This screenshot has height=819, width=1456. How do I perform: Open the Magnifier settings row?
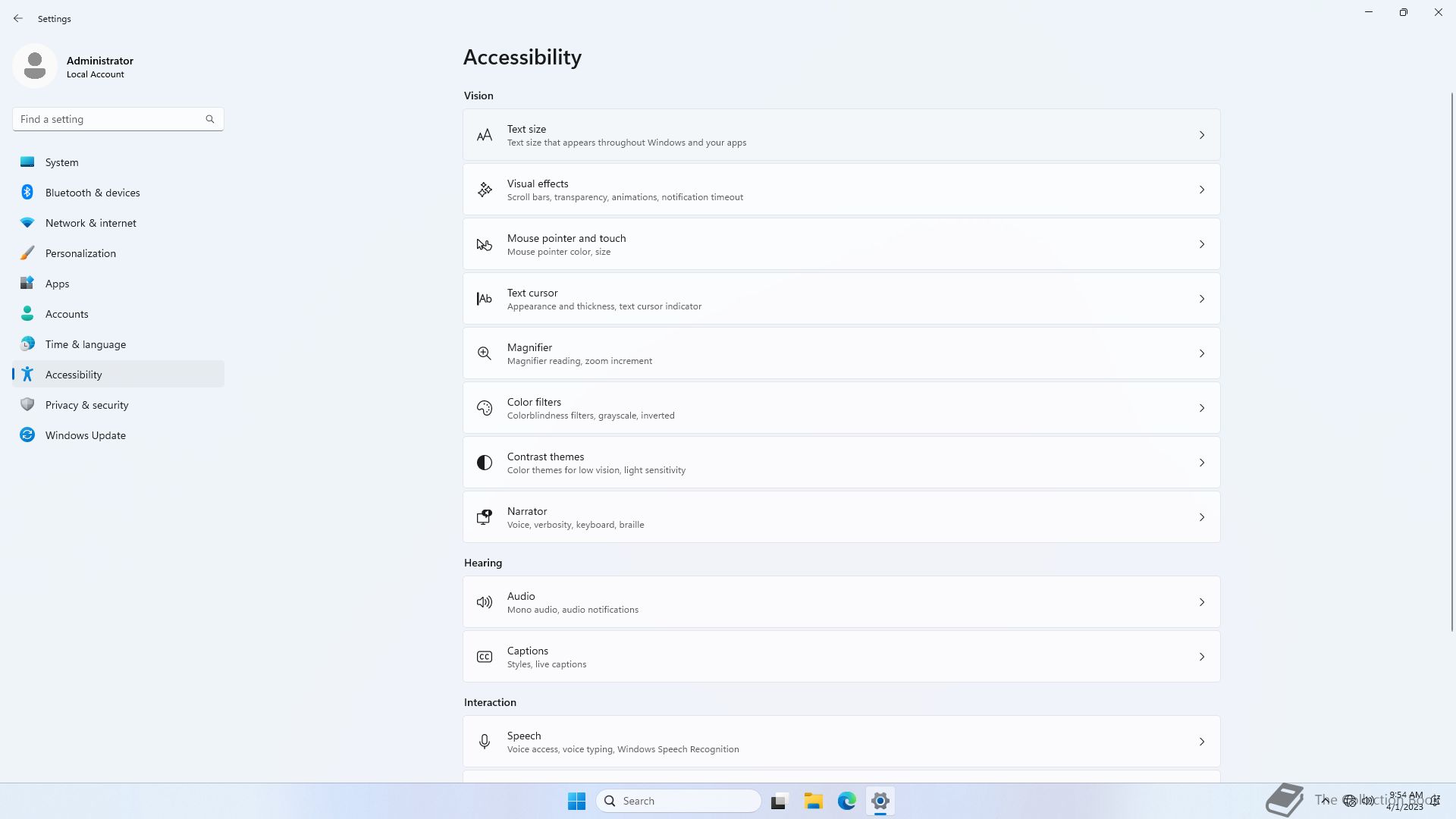point(842,353)
